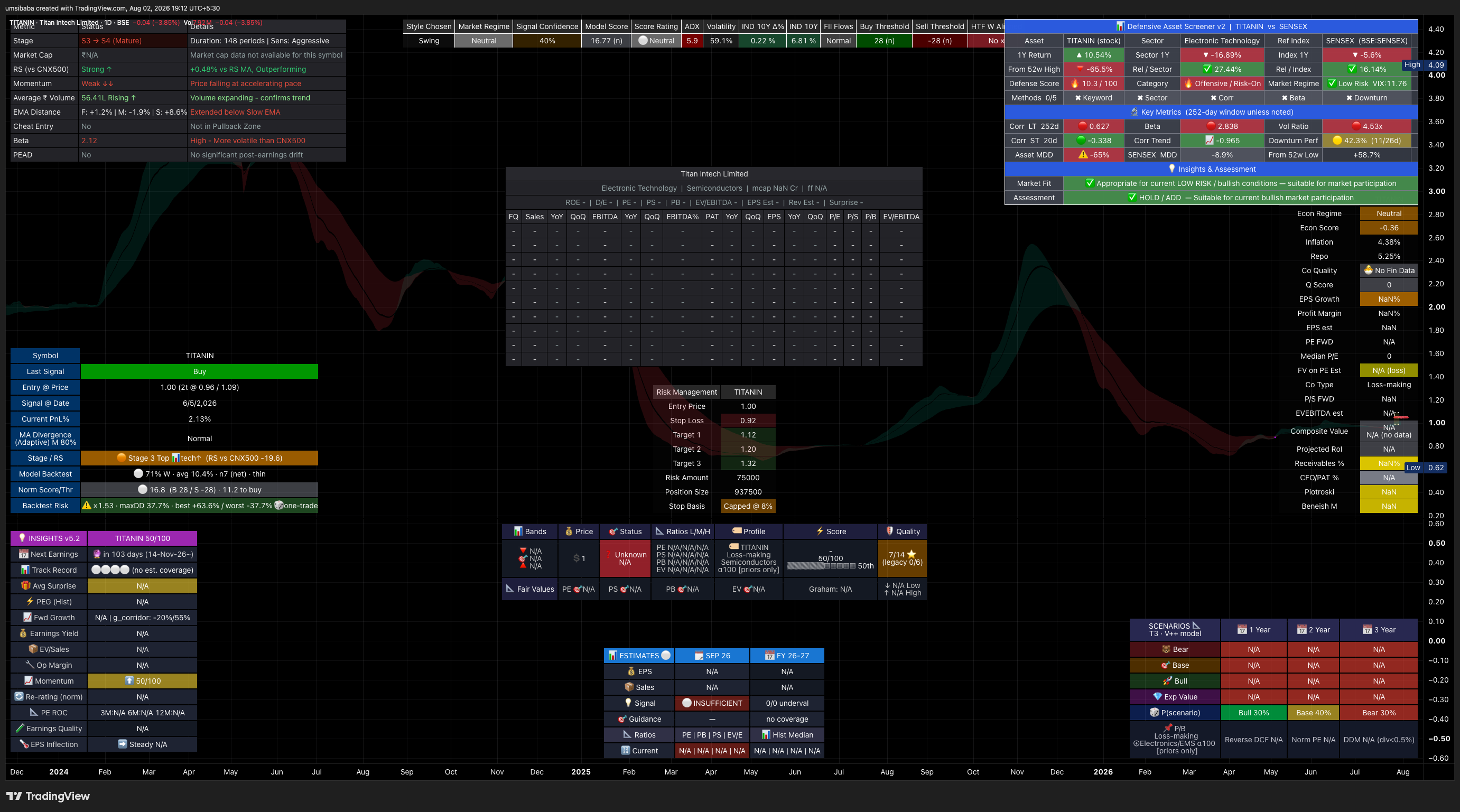Click the ruler icon beside Fair Values
This screenshot has width=1460, height=812.
click(510, 589)
